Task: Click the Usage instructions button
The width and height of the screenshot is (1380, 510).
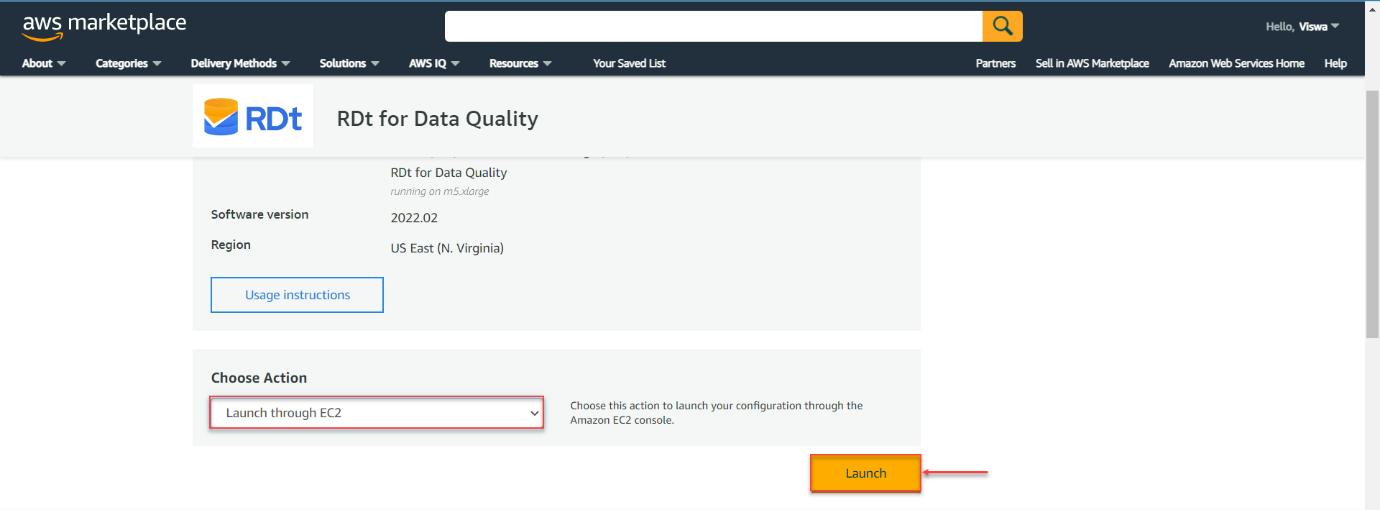Action: pyautogui.click(x=297, y=295)
